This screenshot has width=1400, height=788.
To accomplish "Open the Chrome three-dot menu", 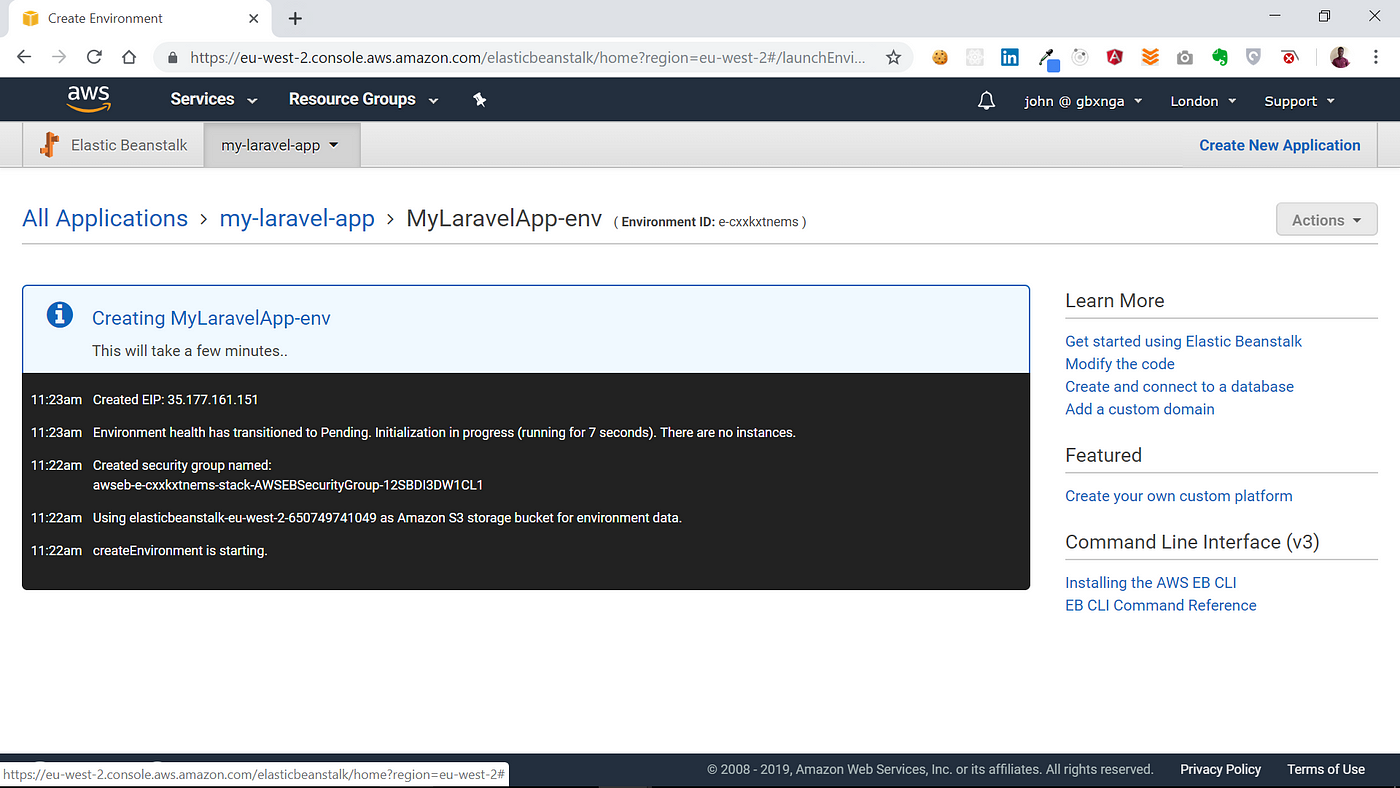I will point(1377,58).
